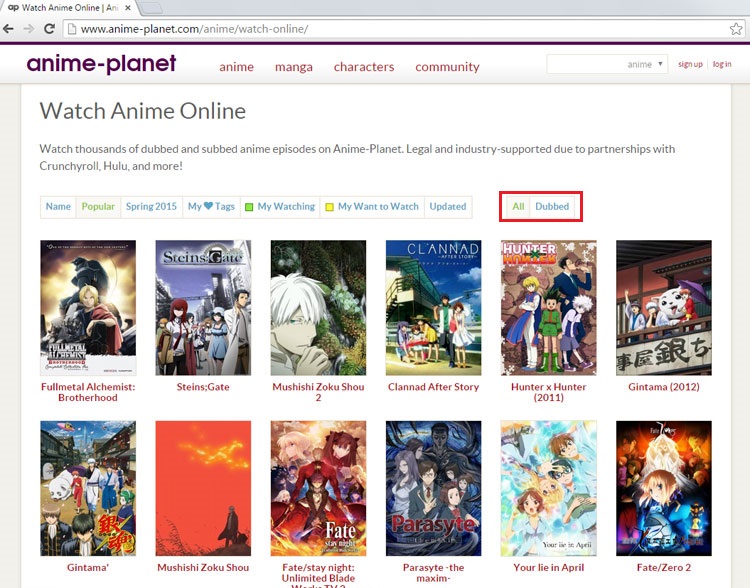The width and height of the screenshot is (750, 588).
Task: Click the yellow My Want to Watch square
Action: [x=329, y=207]
